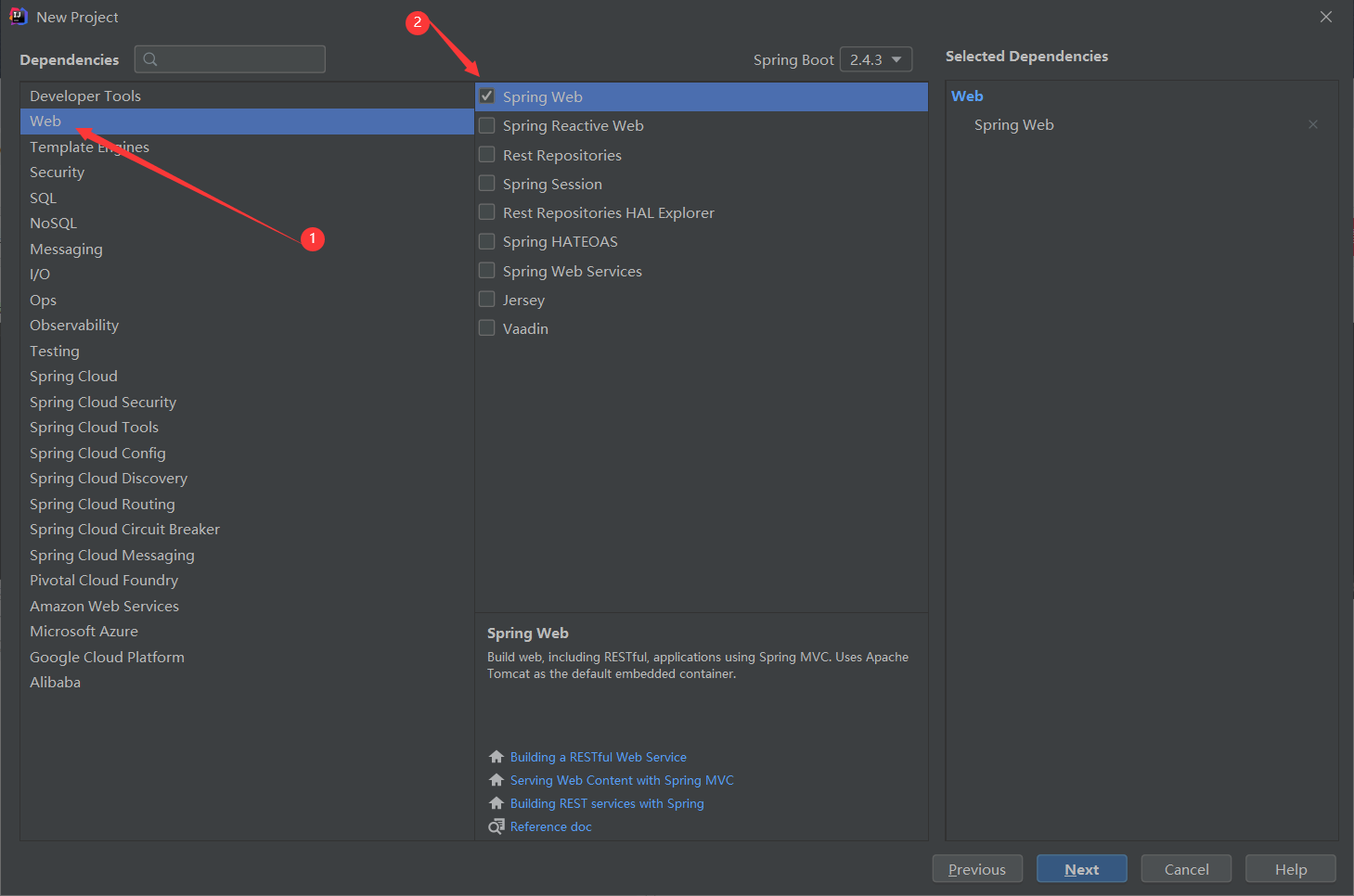Click the Reference doc icon
Screen dimensions: 1354x896
point(496,826)
